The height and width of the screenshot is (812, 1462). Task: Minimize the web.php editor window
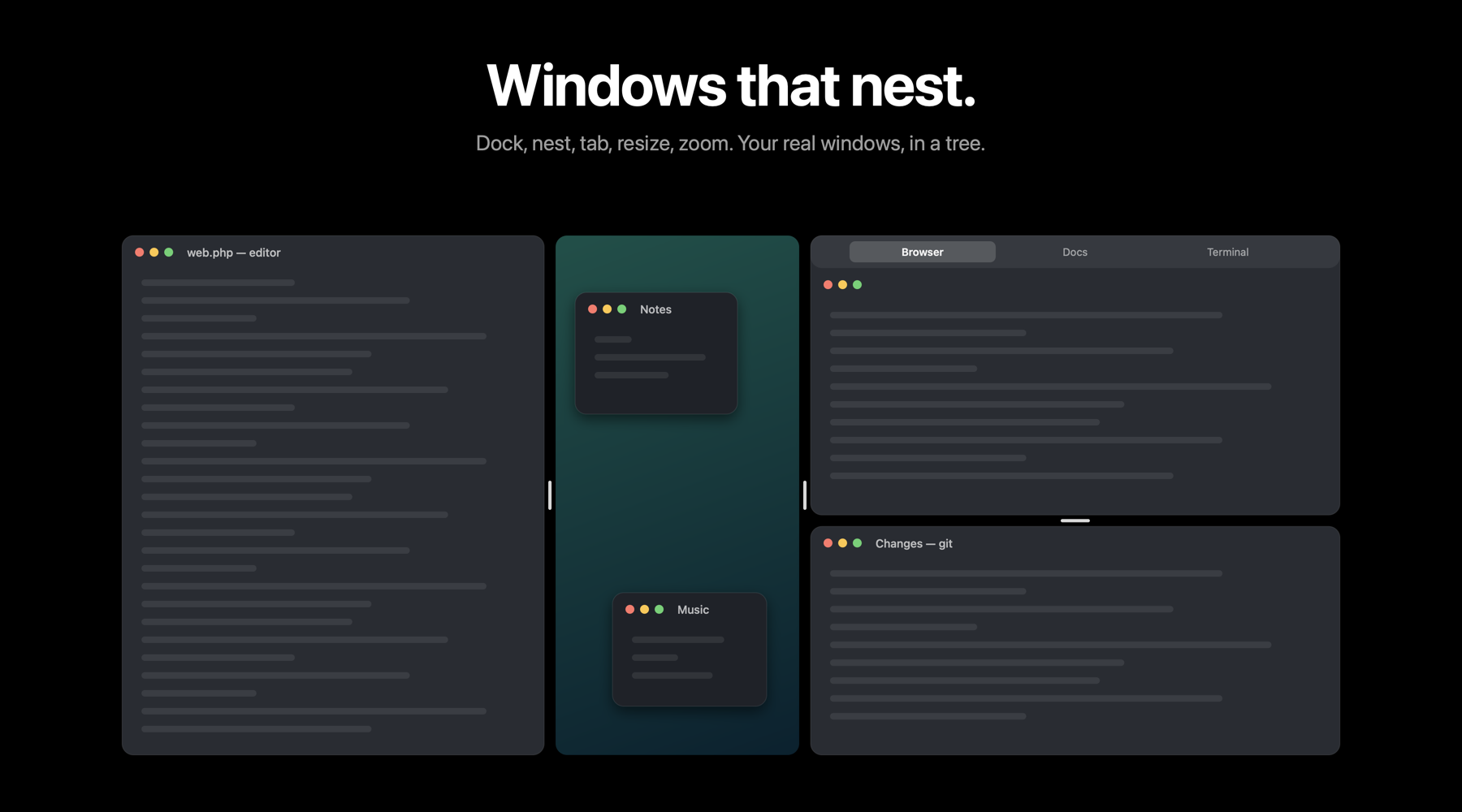click(x=154, y=253)
